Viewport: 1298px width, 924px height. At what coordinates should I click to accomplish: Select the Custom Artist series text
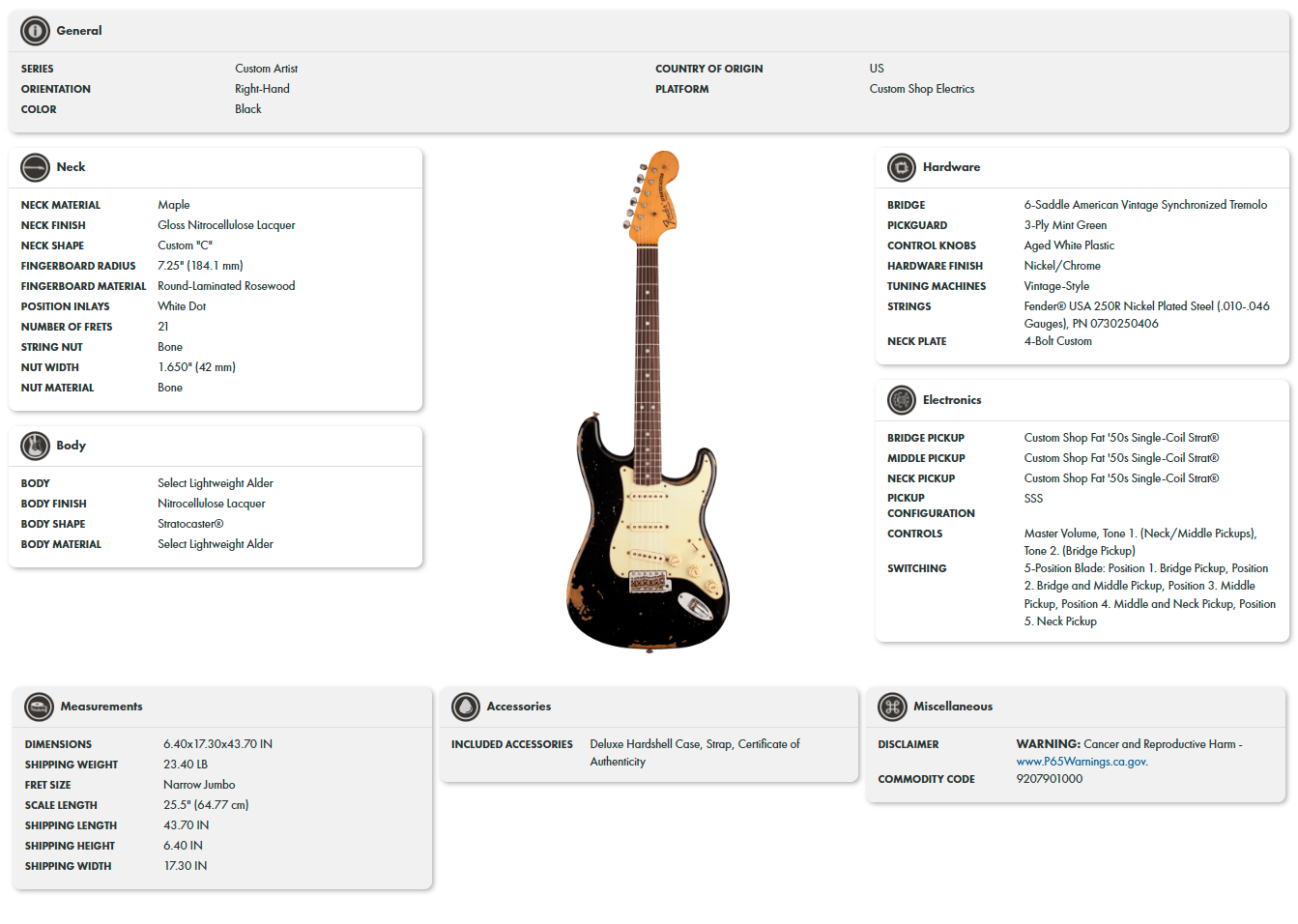coord(266,68)
